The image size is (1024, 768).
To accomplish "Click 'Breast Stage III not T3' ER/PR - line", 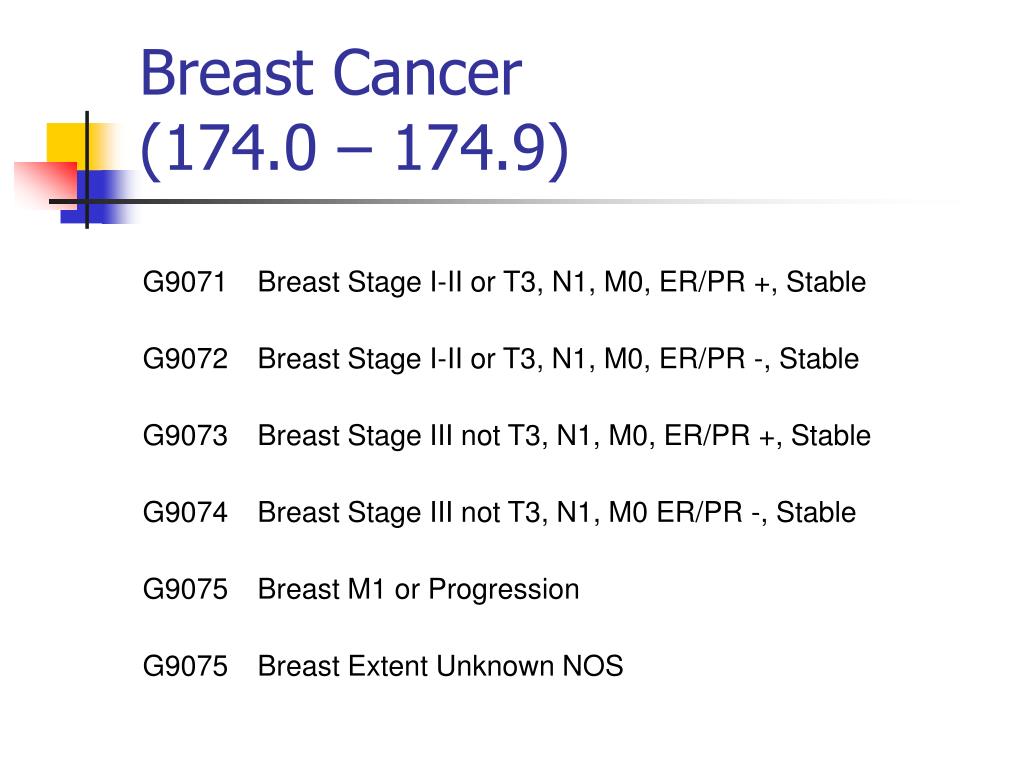I will [556, 513].
